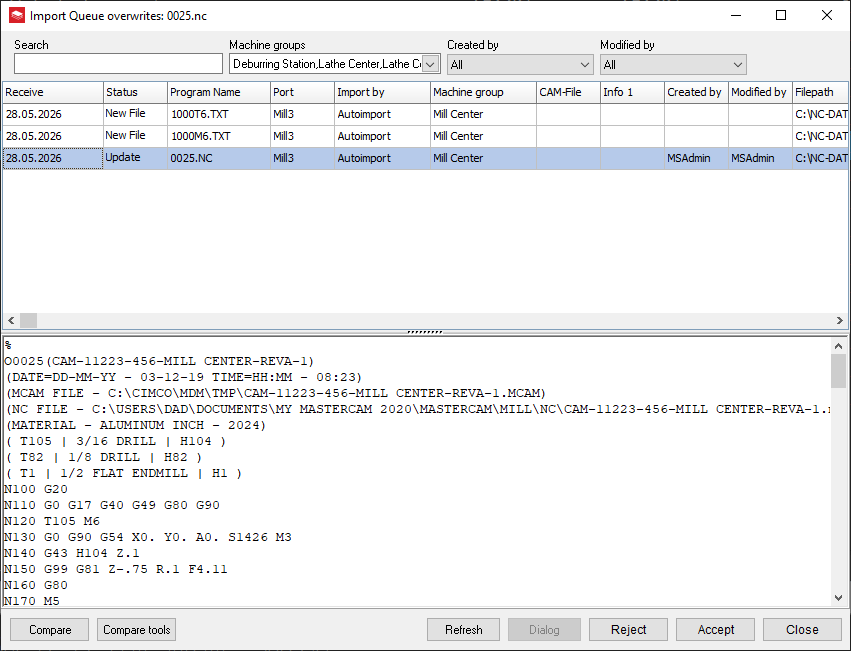Screen dimensions: 851x651
Task: Click the Created by column header
Action: pos(696,92)
